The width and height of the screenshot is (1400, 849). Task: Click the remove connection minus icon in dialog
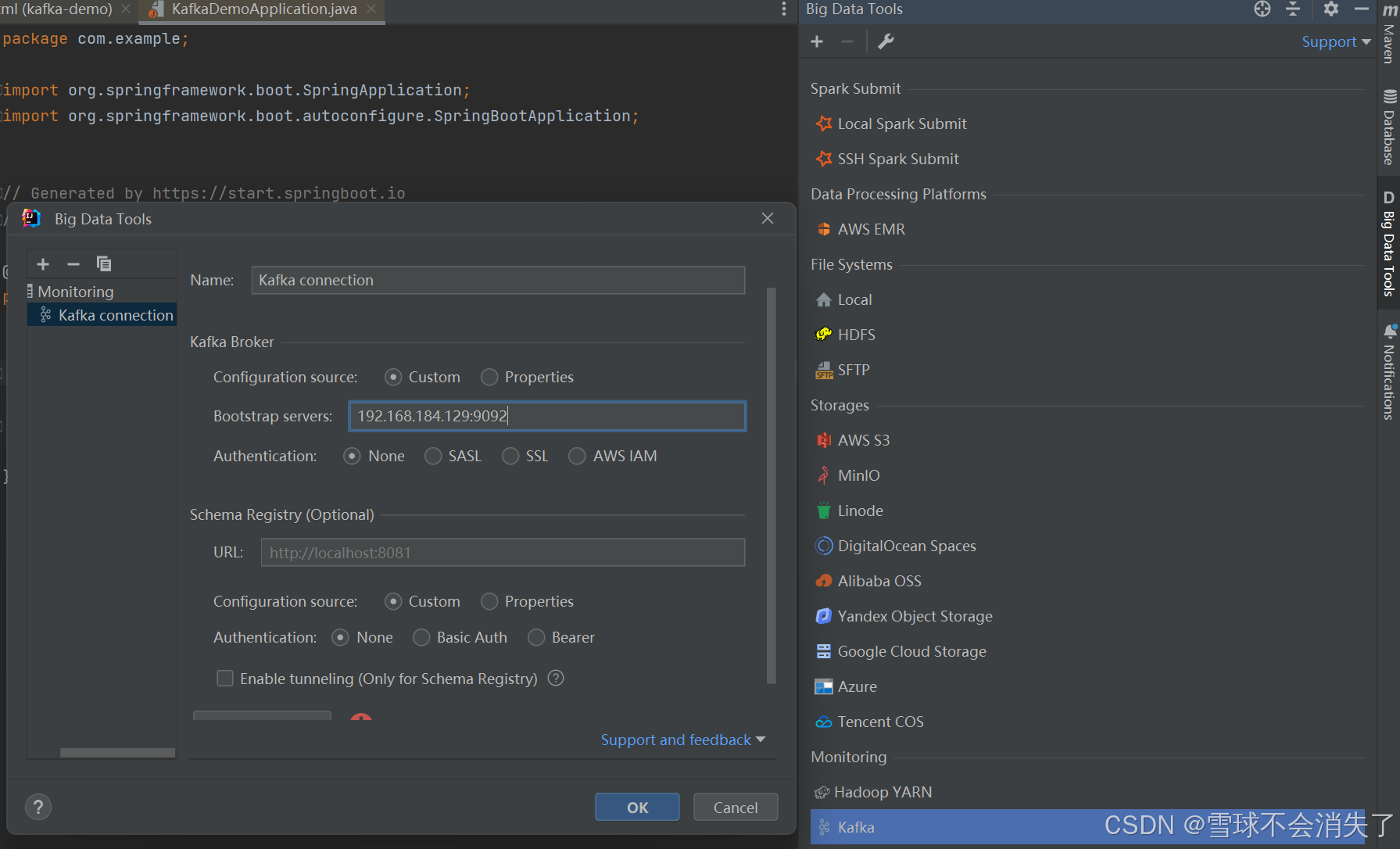(73, 264)
